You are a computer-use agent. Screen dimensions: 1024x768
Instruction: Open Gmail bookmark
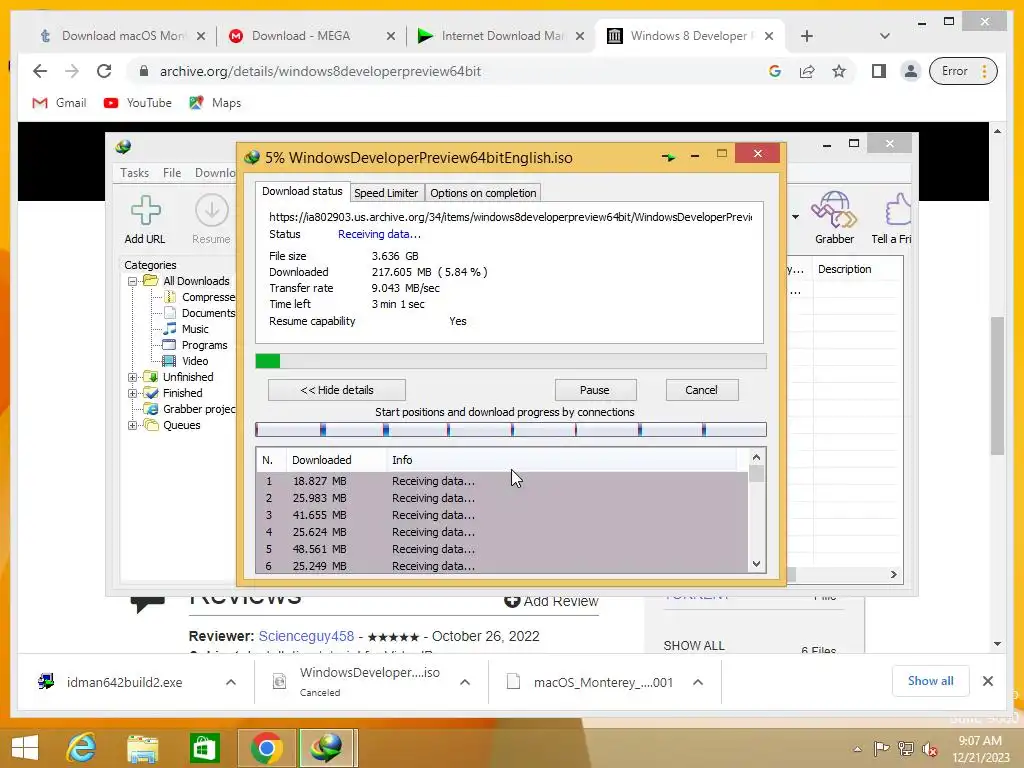tap(59, 103)
